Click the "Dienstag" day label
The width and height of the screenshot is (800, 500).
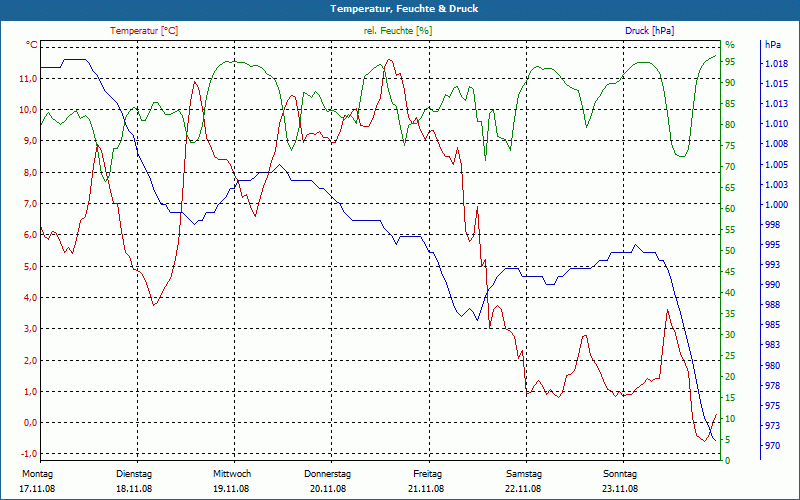click(x=134, y=474)
